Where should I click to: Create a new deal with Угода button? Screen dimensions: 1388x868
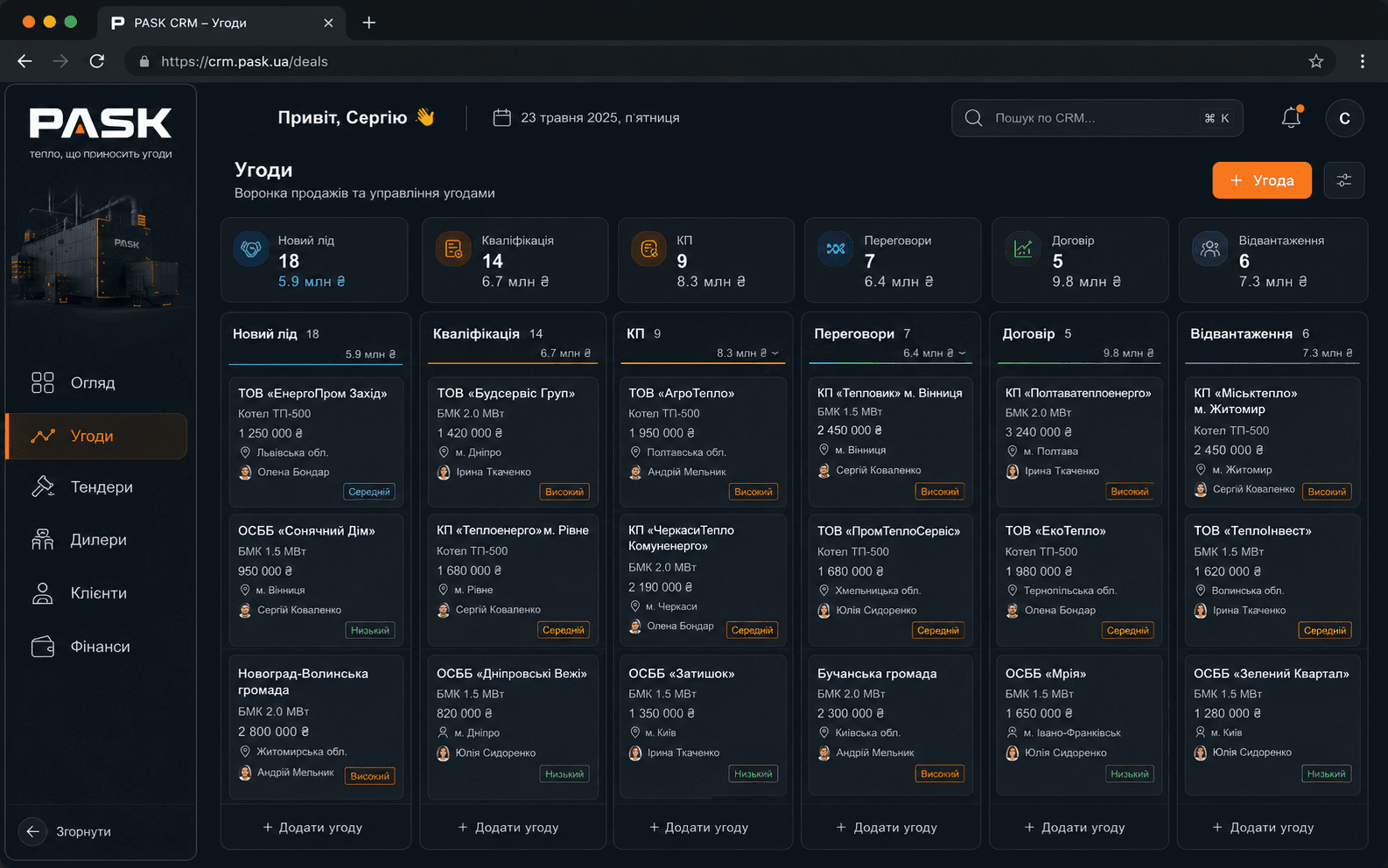click(1262, 180)
